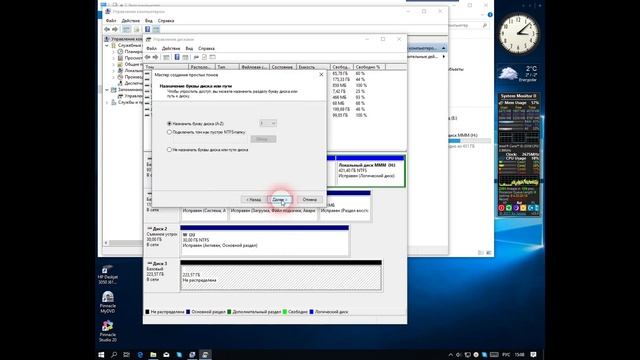Screen dimensions: 640x360
Task: Click Back arrow in Disk Management toolbar
Action: 148,57
